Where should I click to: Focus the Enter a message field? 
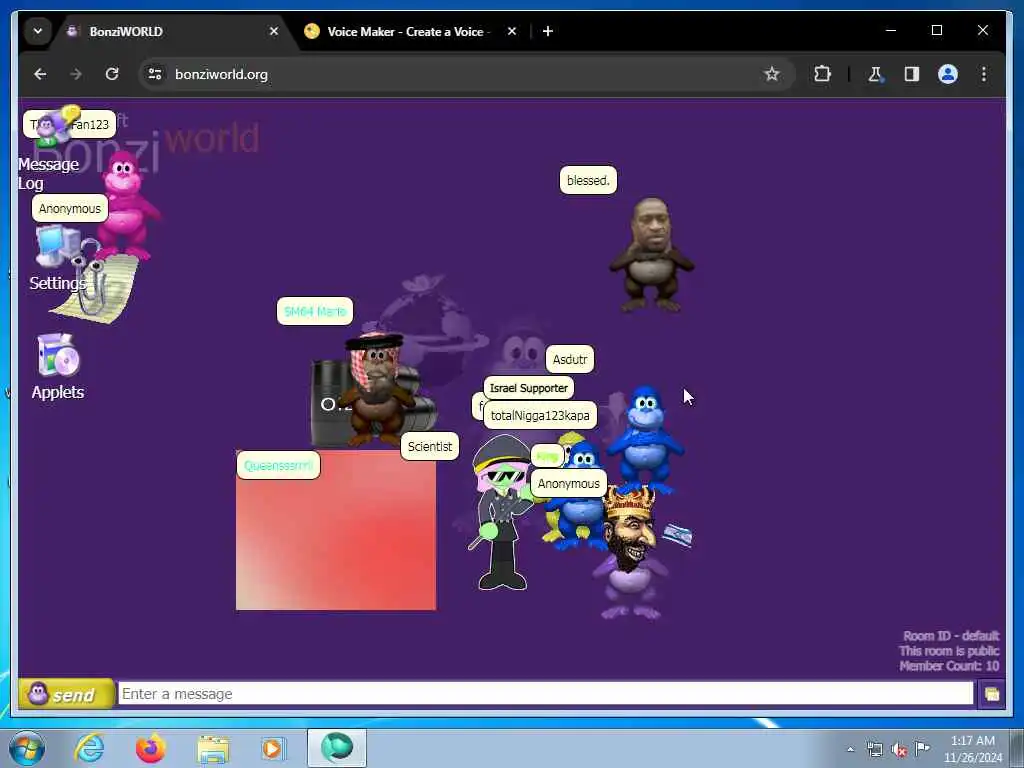[545, 694]
